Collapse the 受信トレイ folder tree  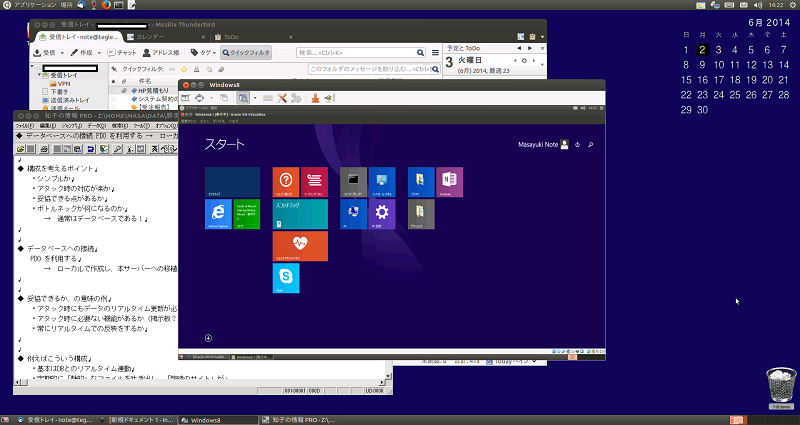pos(39,75)
